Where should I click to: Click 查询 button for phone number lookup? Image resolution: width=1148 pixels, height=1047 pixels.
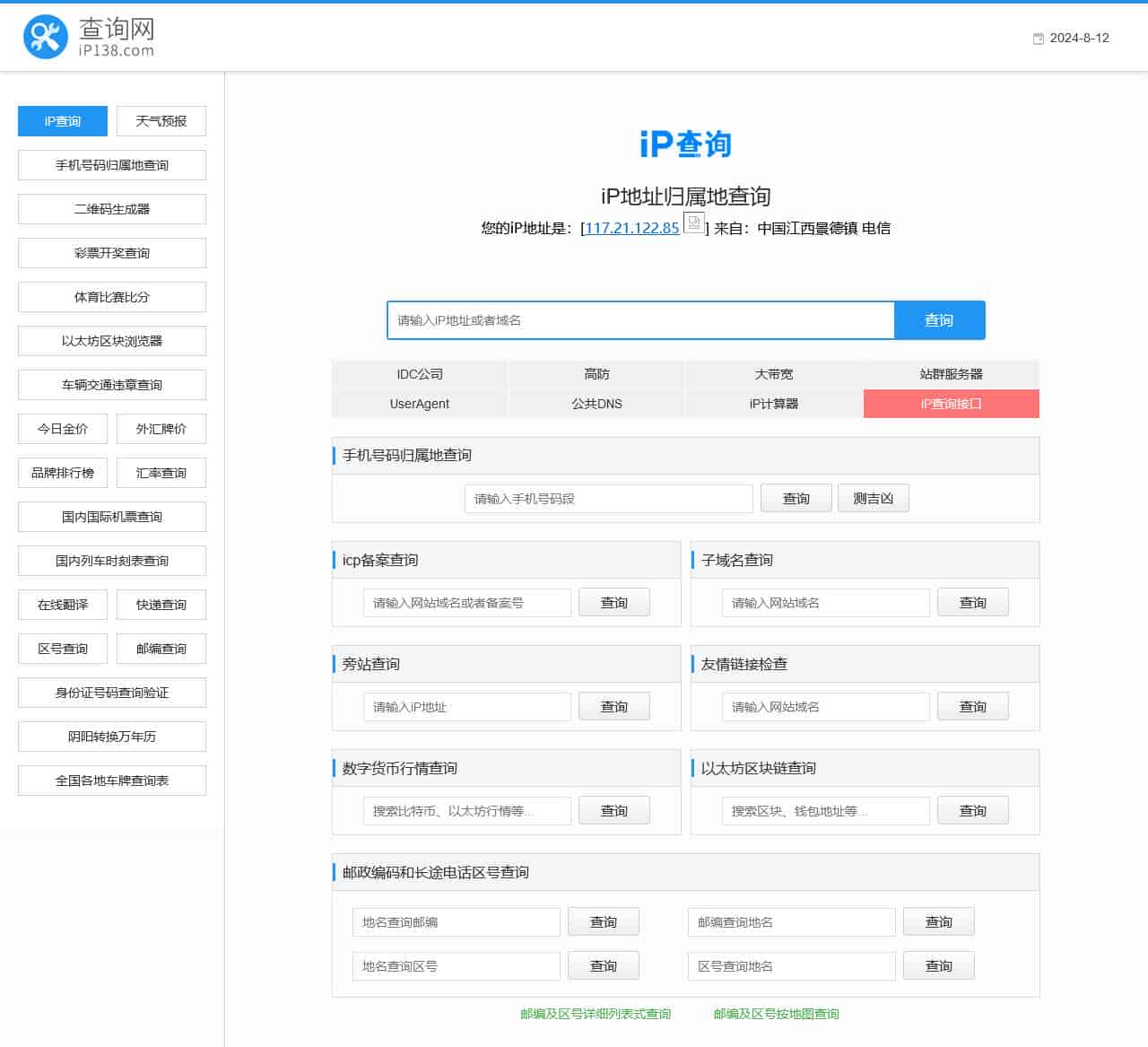click(796, 499)
